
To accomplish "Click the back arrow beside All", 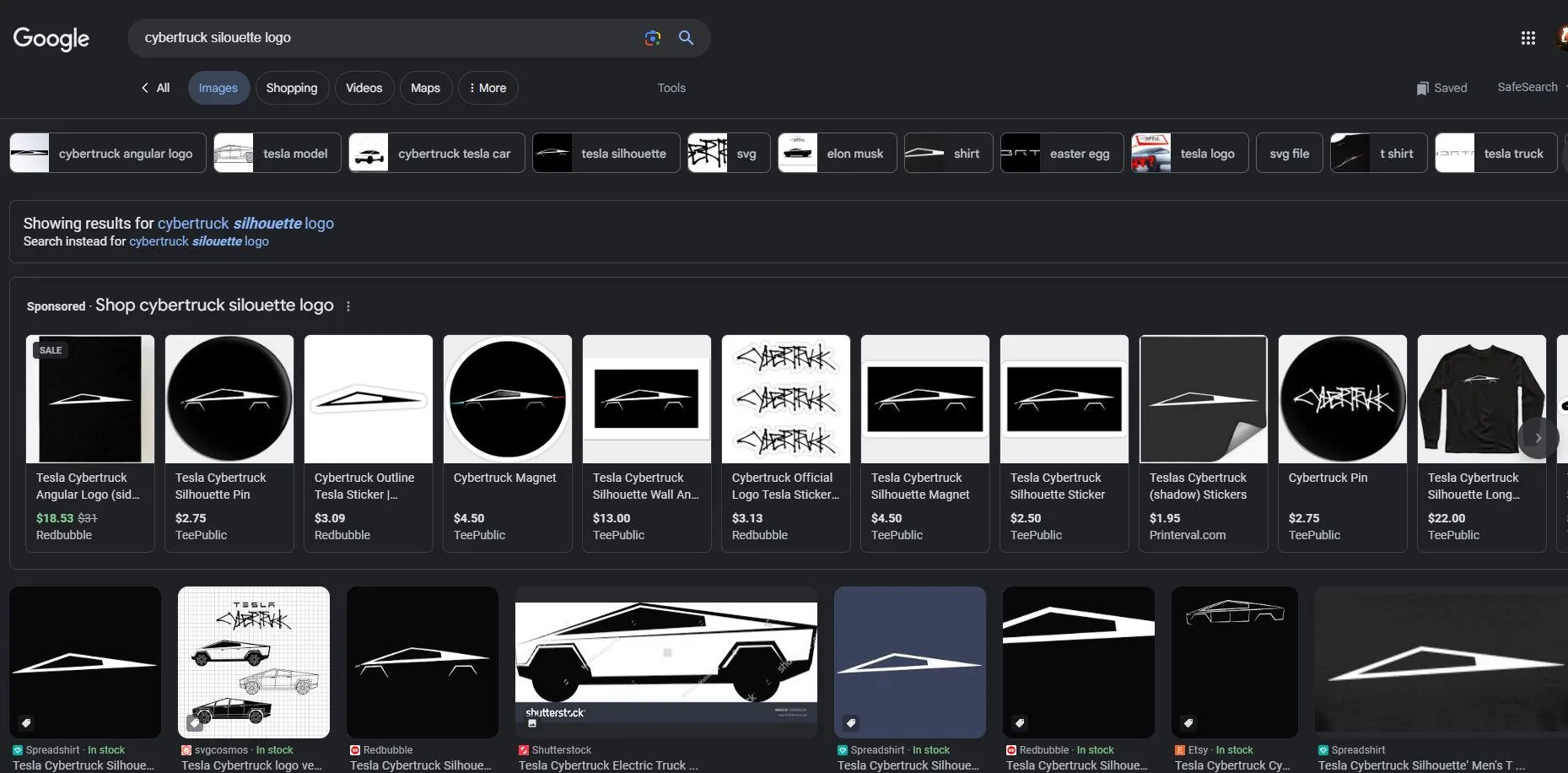I will pos(145,88).
